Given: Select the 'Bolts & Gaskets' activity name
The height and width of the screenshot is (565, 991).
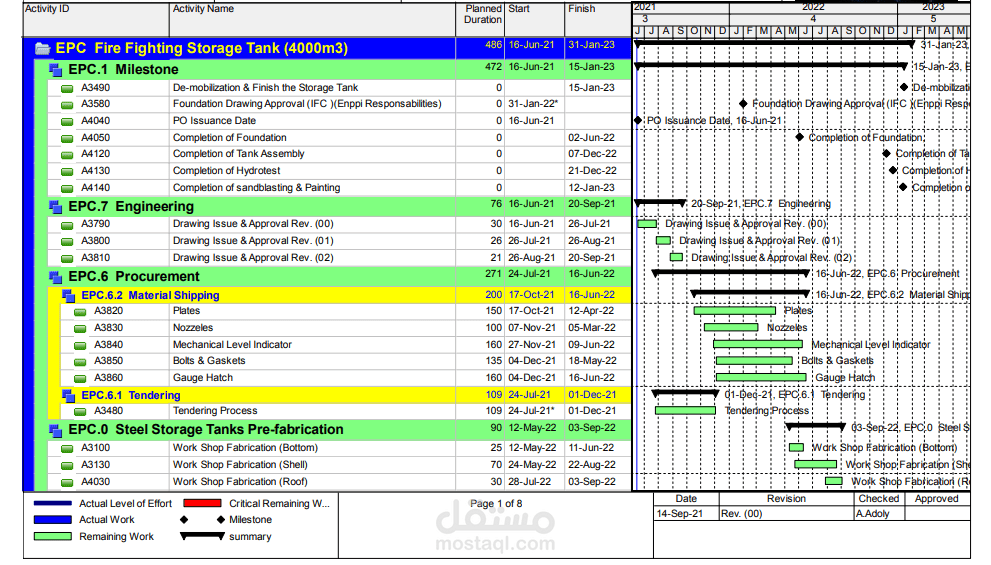Looking at the screenshot, I should 209,361.
